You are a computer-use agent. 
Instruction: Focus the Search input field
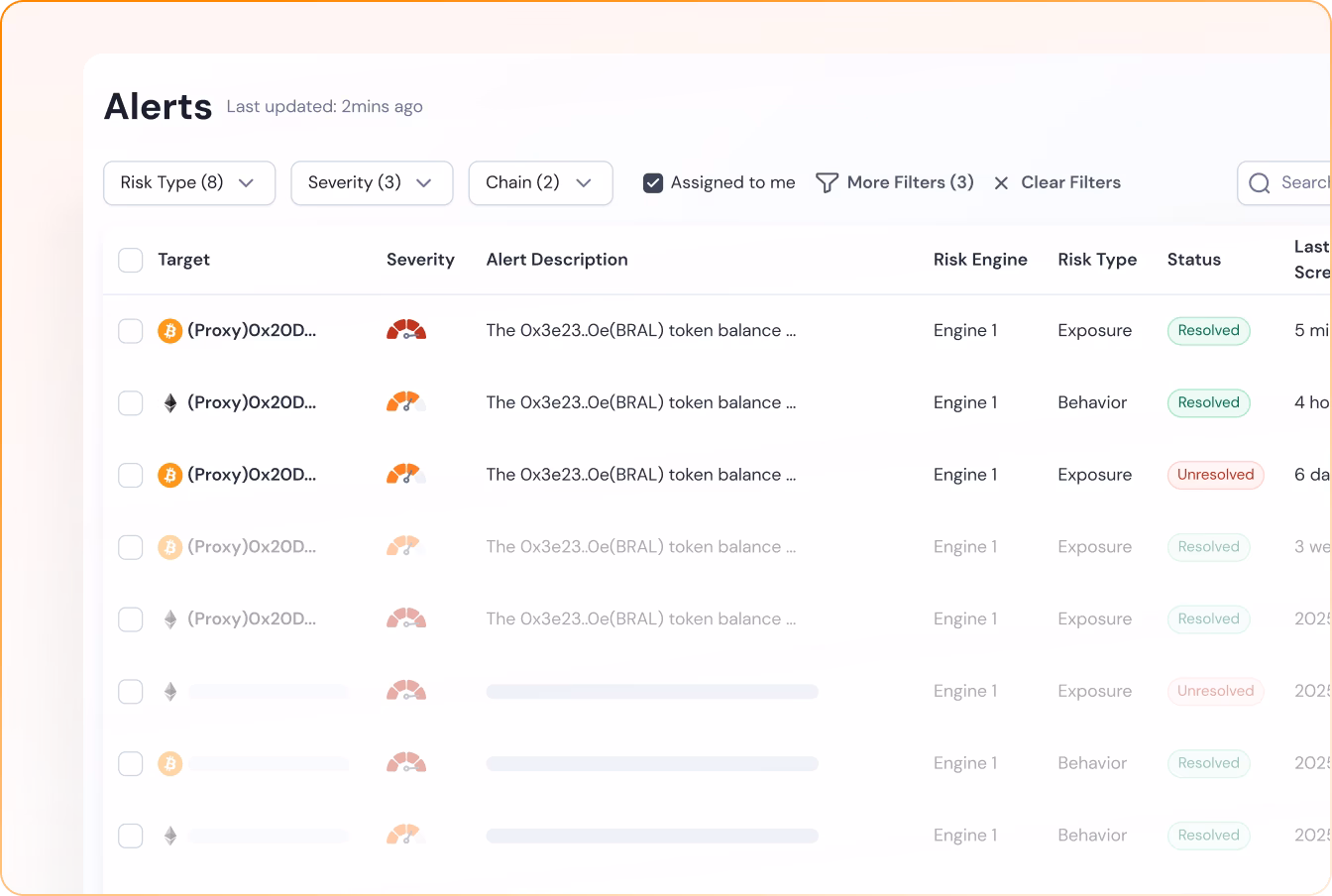click(1303, 183)
